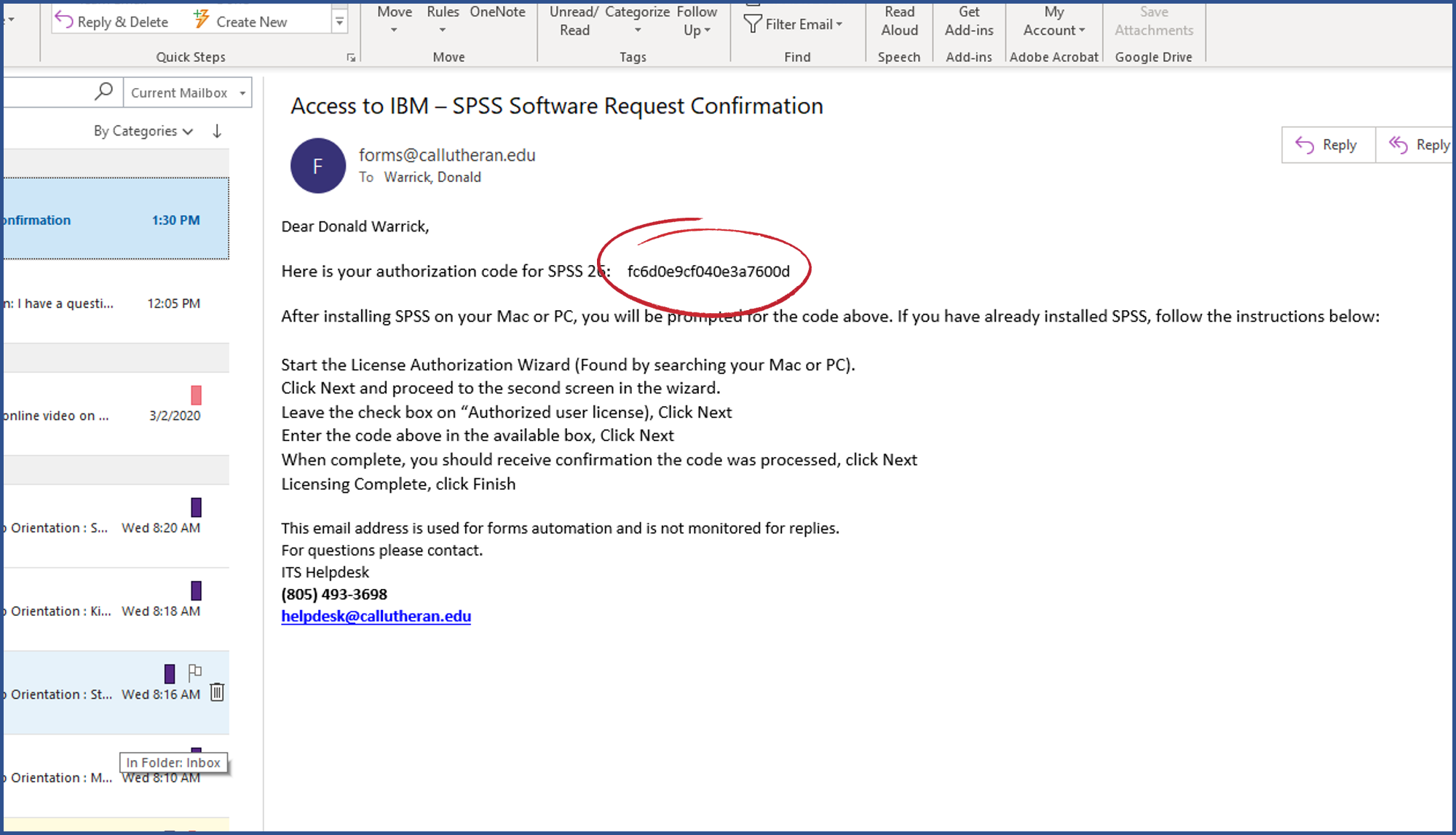This screenshot has height=835, width=1456.
Task: Click the helpdesk@callutheran.edu link
Action: pyautogui.click(x=376, y=617)
